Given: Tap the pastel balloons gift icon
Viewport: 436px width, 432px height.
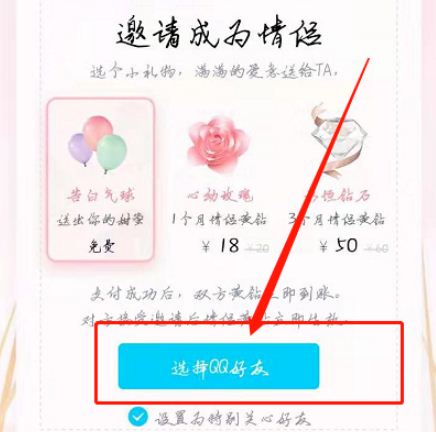Looking at the screenshot, I should 98,144.
